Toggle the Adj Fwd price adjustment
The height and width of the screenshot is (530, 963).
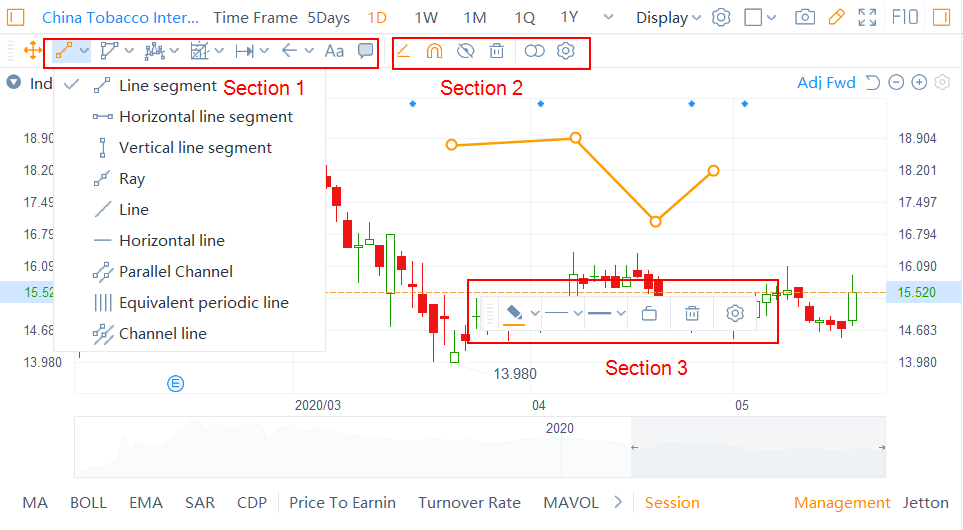pyautogui.click(x=826, y=82)
